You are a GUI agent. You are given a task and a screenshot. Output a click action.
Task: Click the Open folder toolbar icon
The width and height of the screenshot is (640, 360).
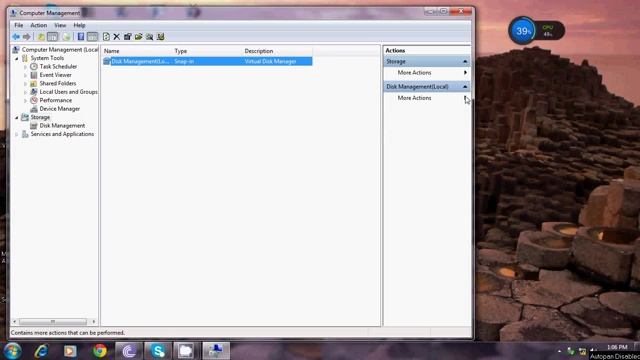[x=139, y=37]
